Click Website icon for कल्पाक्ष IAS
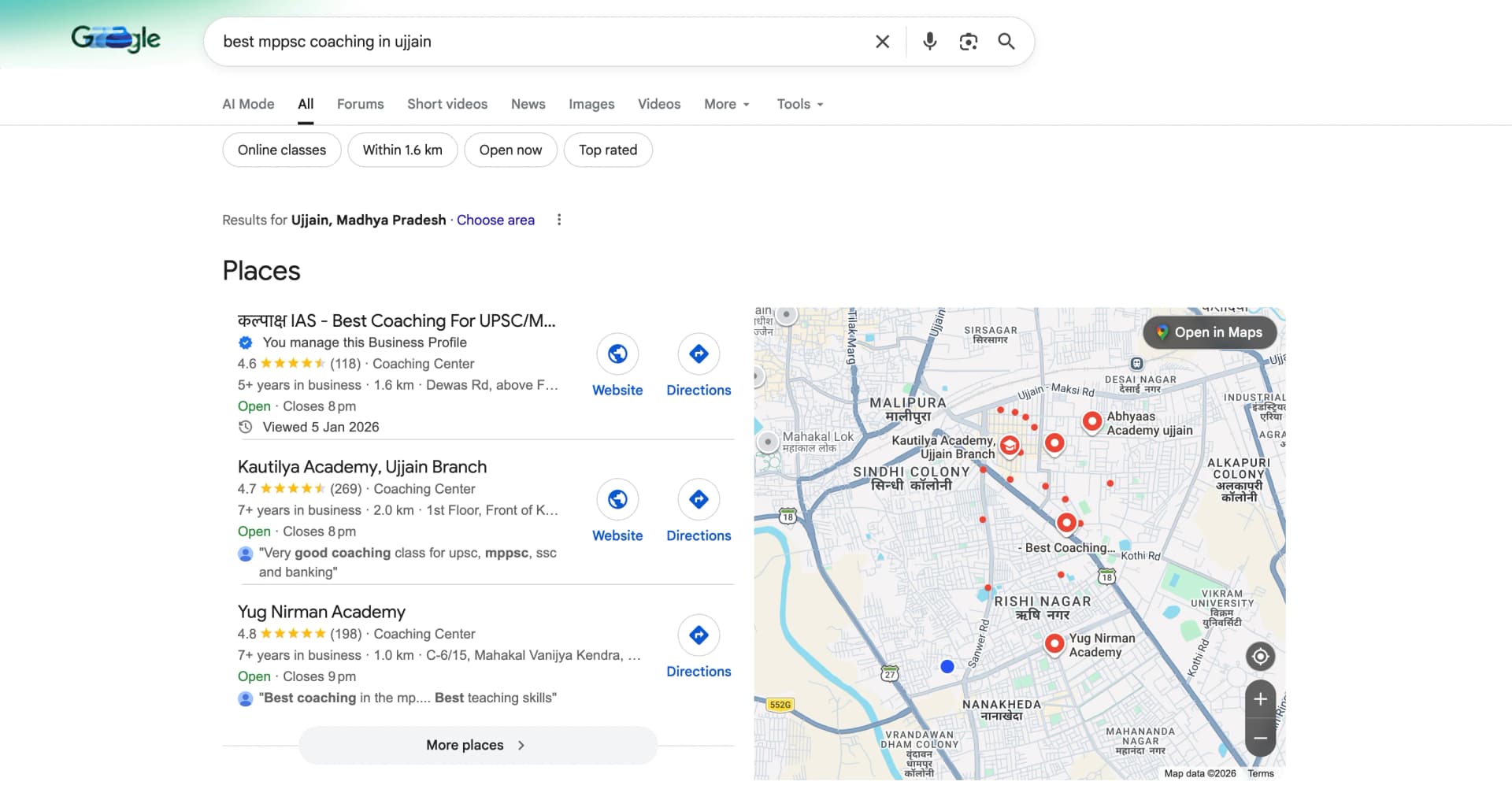1512x800 pixels. pos(617,354)
